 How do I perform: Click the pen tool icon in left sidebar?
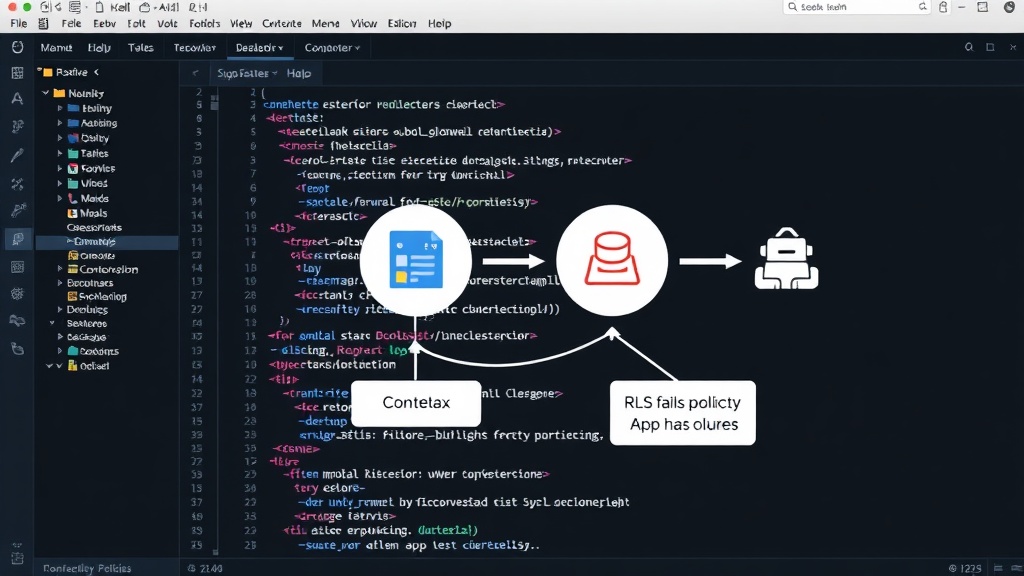pyautogui.click(x=18, y=155)
